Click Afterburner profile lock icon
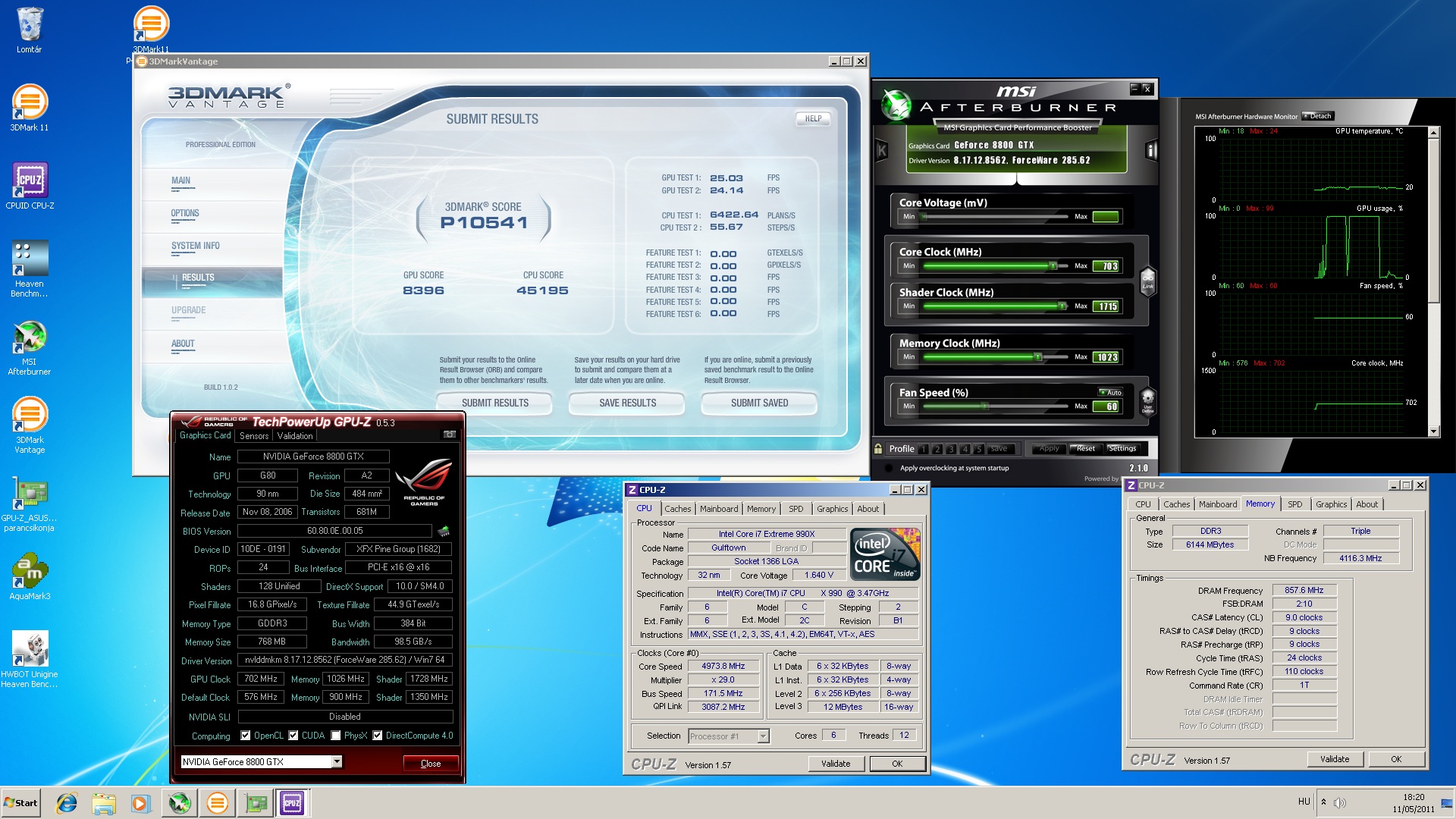The width and height of the screenshot is (1456, 819). 878,448
